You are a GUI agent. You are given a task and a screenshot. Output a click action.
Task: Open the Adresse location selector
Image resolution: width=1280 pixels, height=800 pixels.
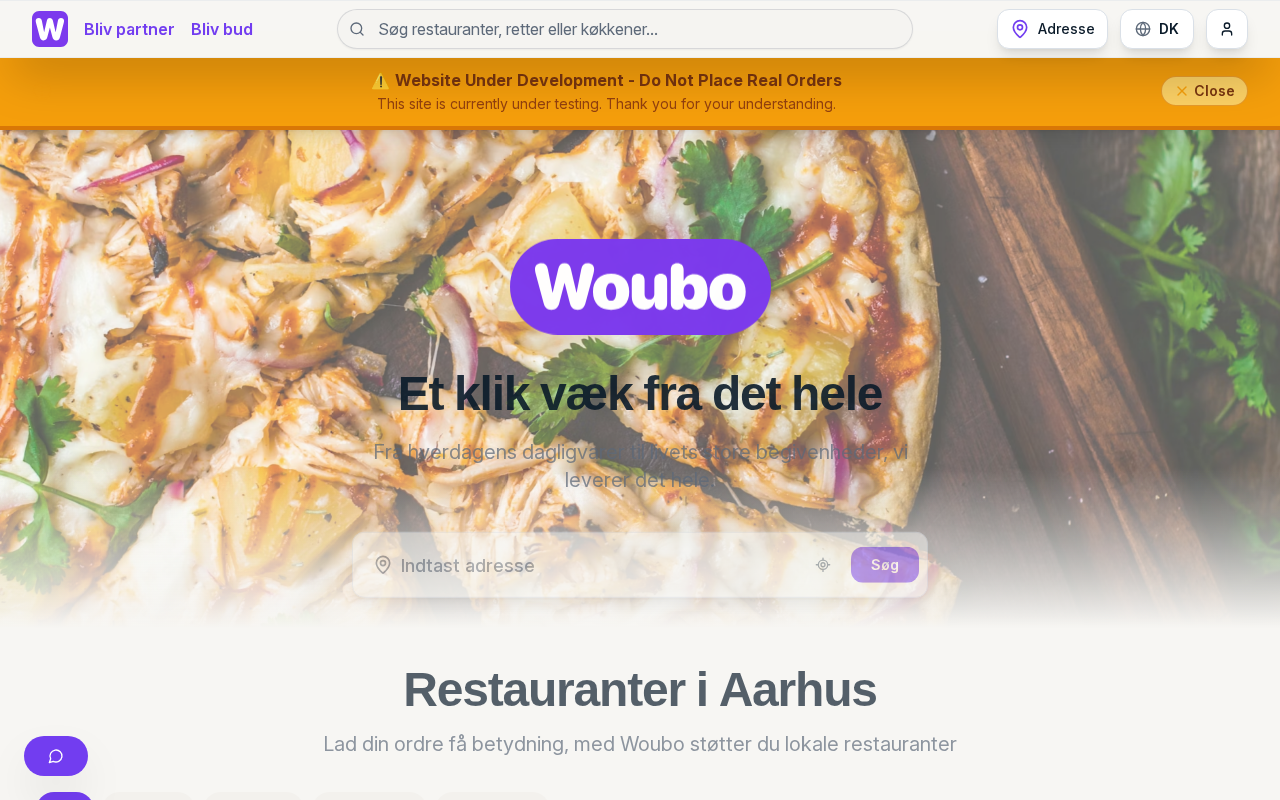point(1052,29)
